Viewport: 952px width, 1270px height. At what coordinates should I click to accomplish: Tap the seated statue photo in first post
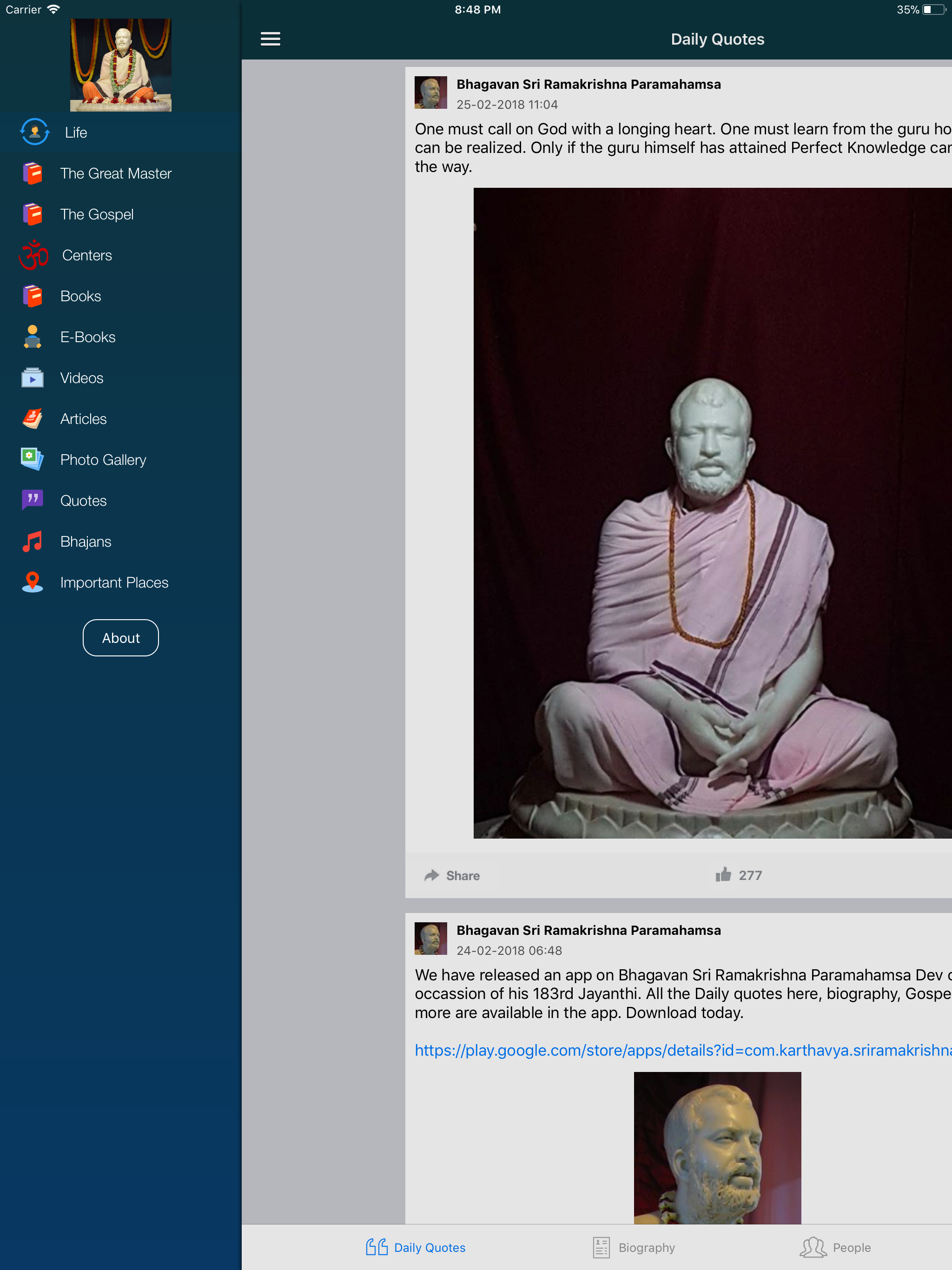click(712, 513)
